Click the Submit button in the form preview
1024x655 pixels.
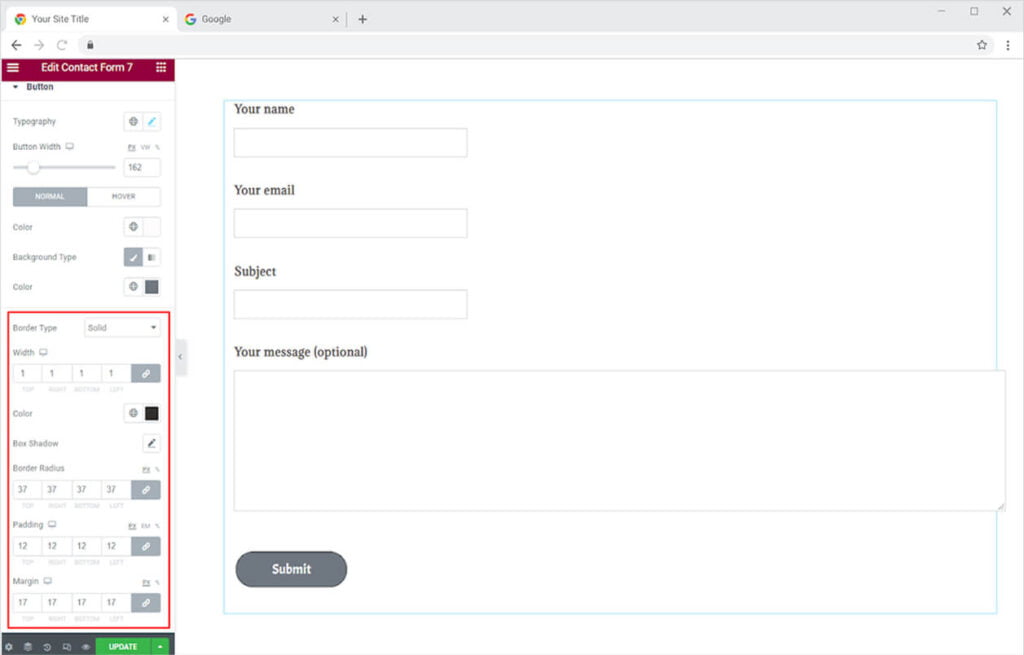point(291,569)
